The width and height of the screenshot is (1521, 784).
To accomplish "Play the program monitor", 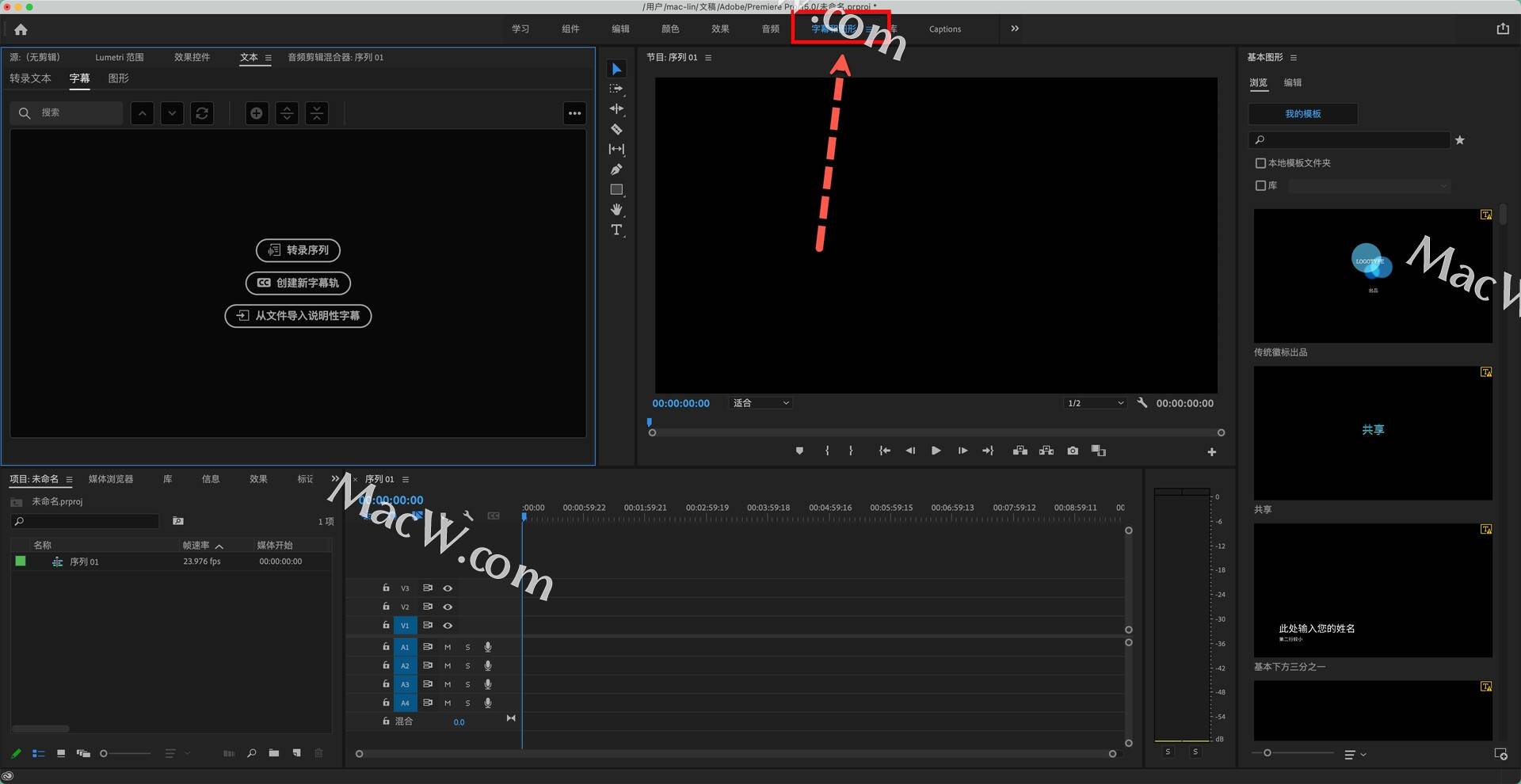I will click(936, 451).
